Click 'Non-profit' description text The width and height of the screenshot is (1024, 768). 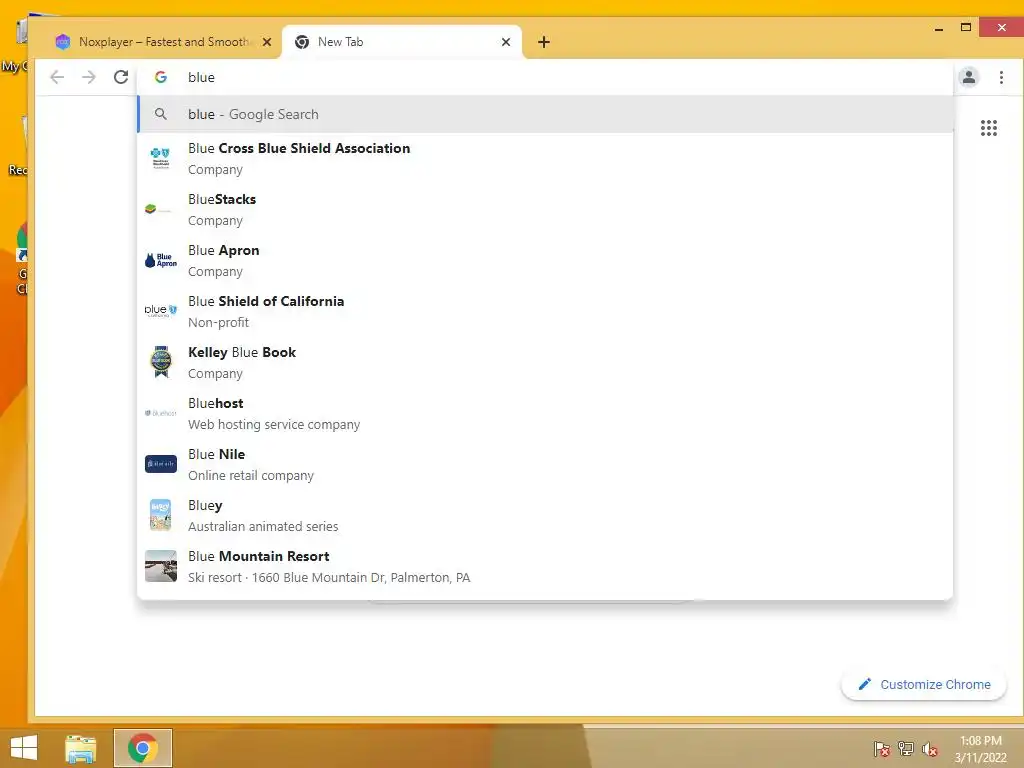click(218, 323)
